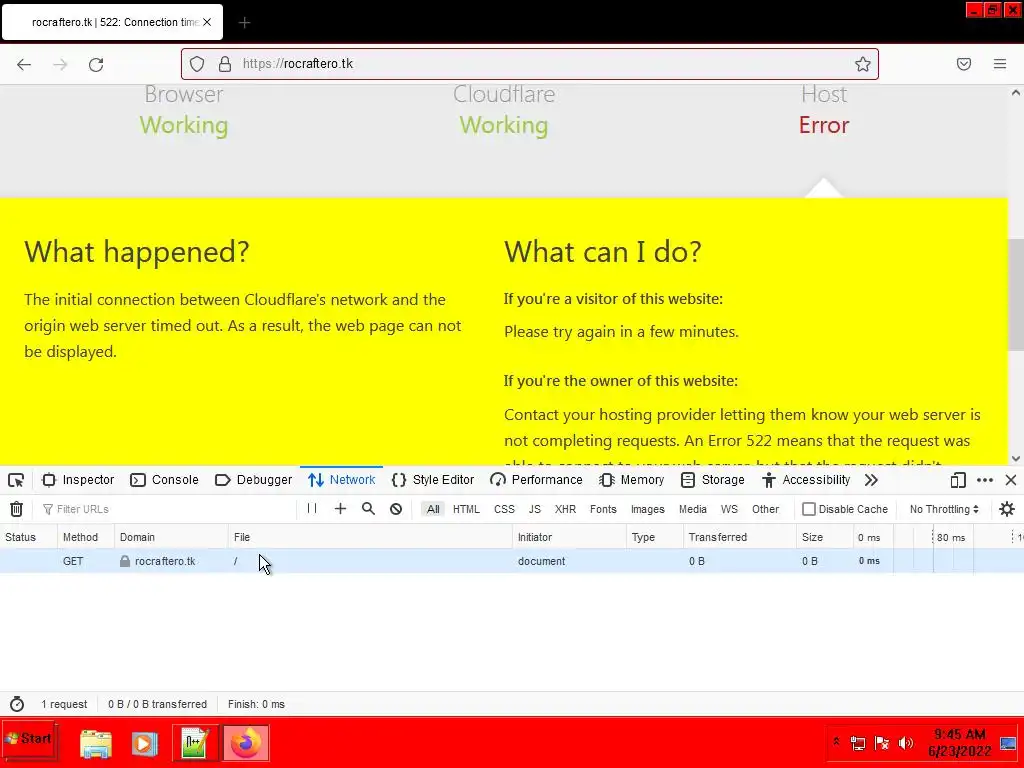This screenshot has height=768, width=1024.
Task: Save page to Pocket
Action: click(x=964, y=64)
